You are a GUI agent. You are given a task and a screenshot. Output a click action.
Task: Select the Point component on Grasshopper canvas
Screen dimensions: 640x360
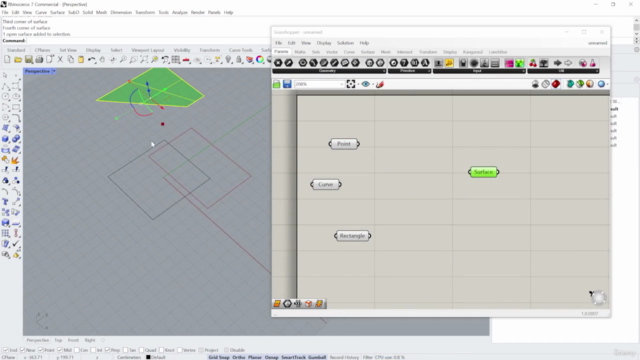(344, 144)
